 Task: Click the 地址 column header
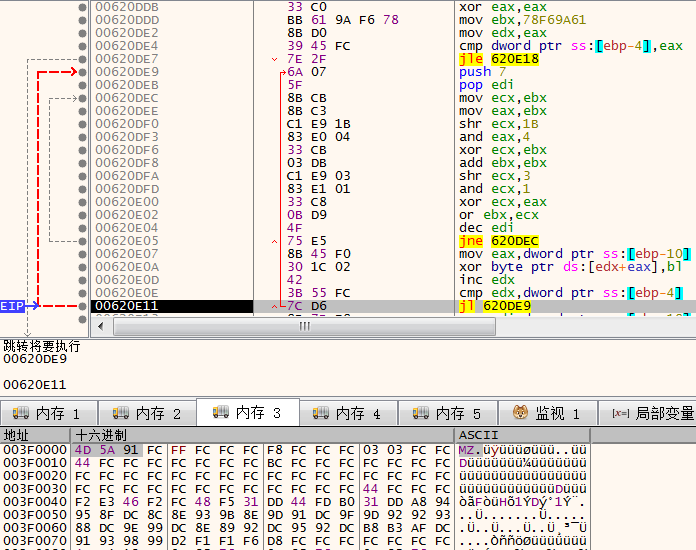[x=36, y=435]
